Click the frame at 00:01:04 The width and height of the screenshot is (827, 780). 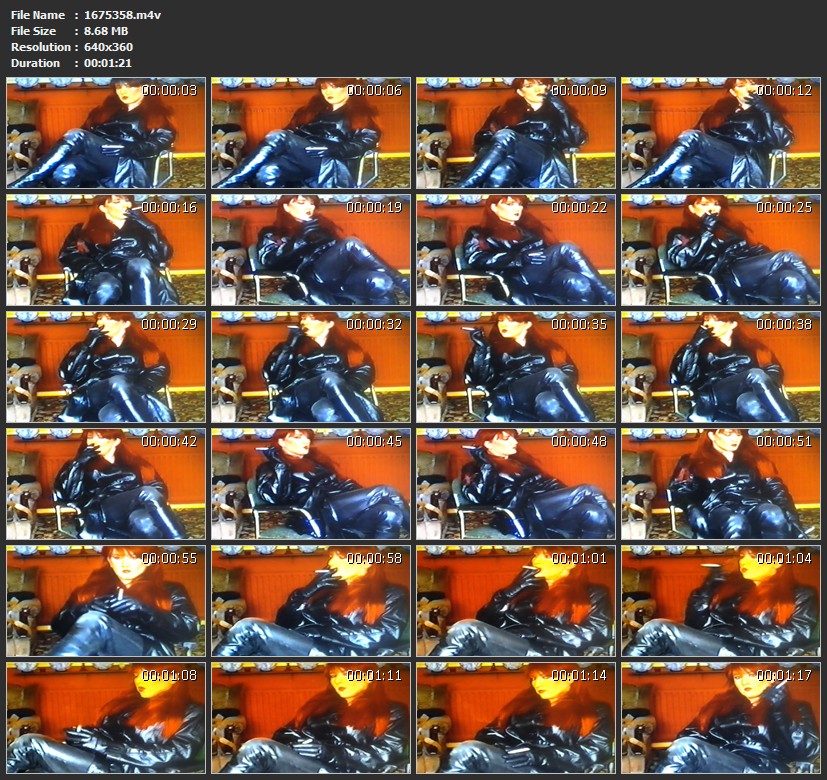click(x=721, y=600)
